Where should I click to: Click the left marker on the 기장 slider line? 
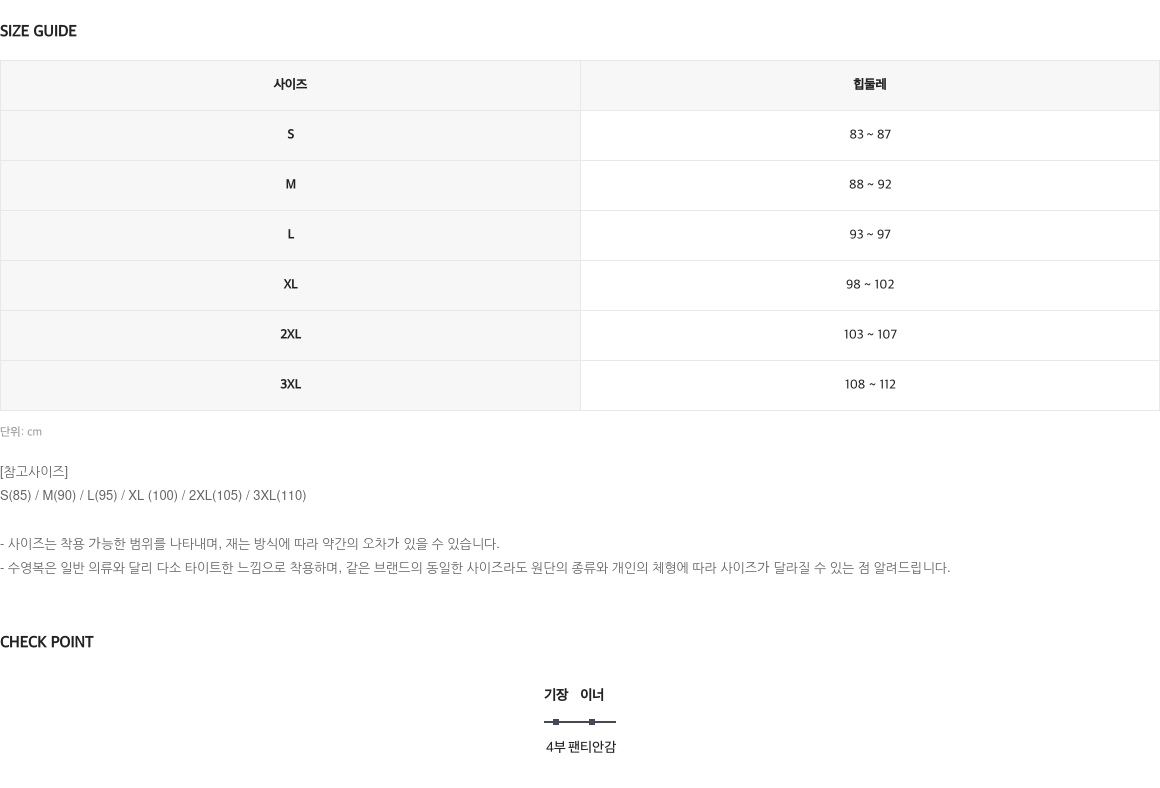pyautogui.click(x=556, y=721)
